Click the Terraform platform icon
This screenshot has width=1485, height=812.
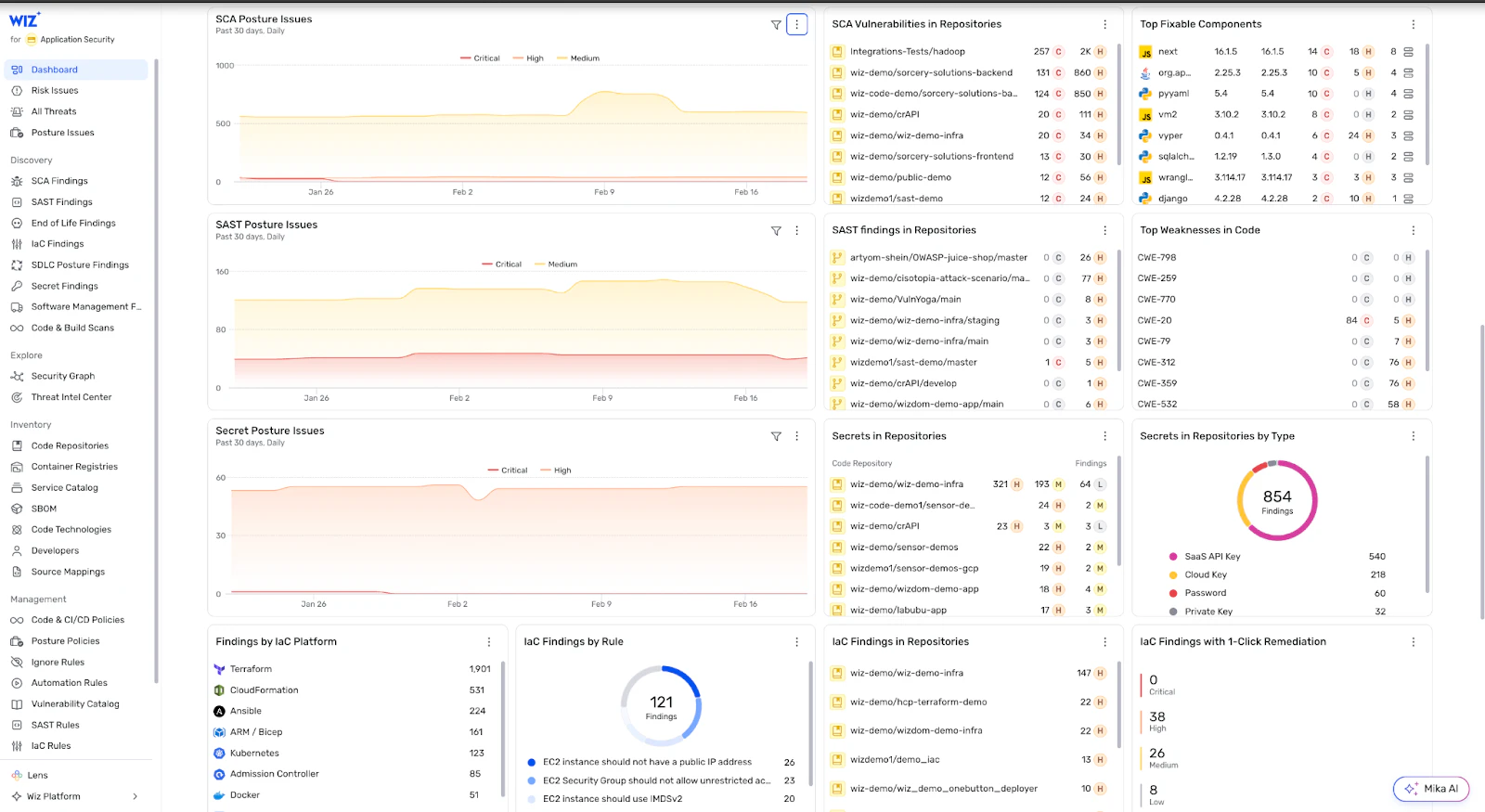219,669
